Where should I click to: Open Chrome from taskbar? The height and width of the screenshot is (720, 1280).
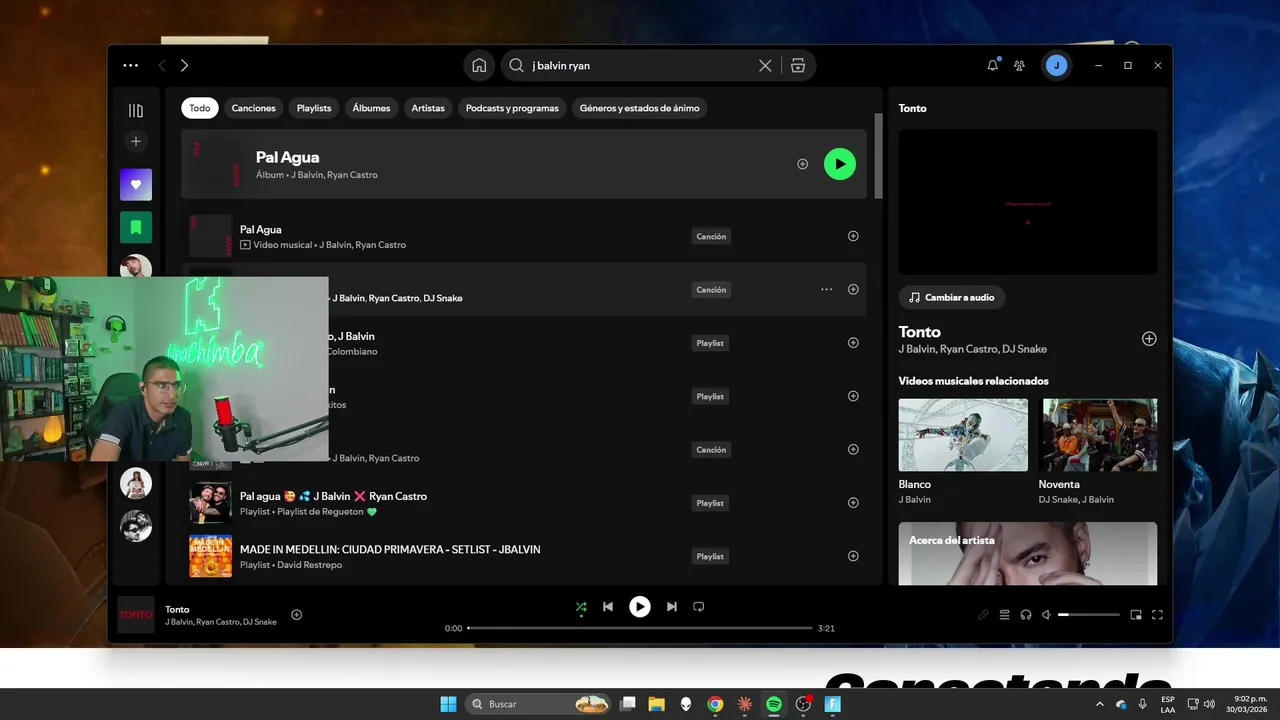[x=715, y=704]
